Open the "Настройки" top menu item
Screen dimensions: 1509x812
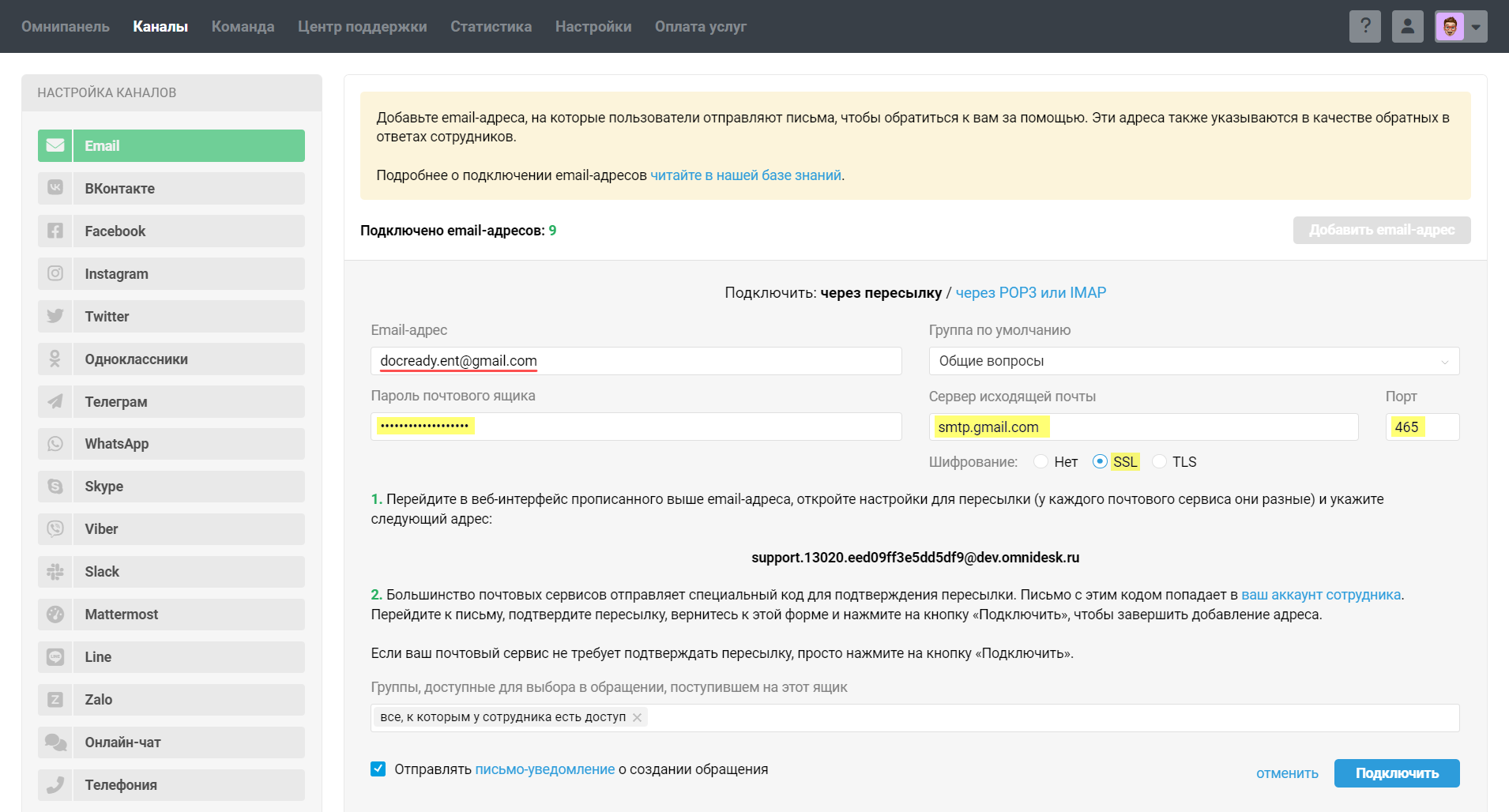click(x=593, y=26)
